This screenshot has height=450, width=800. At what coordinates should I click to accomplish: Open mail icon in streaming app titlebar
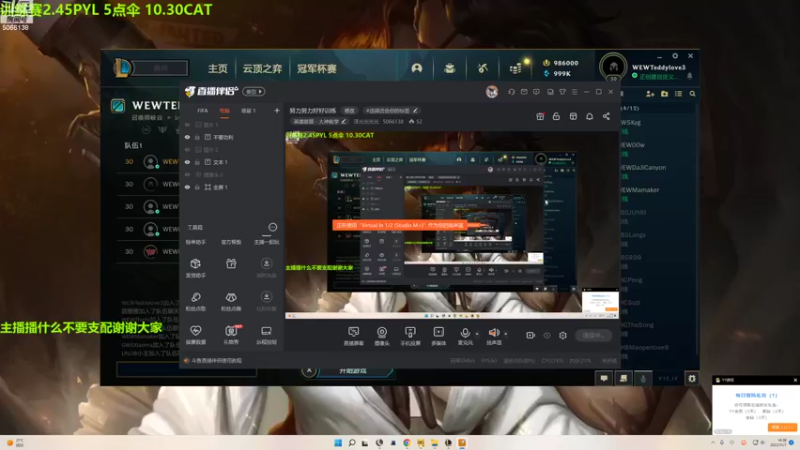524,92
